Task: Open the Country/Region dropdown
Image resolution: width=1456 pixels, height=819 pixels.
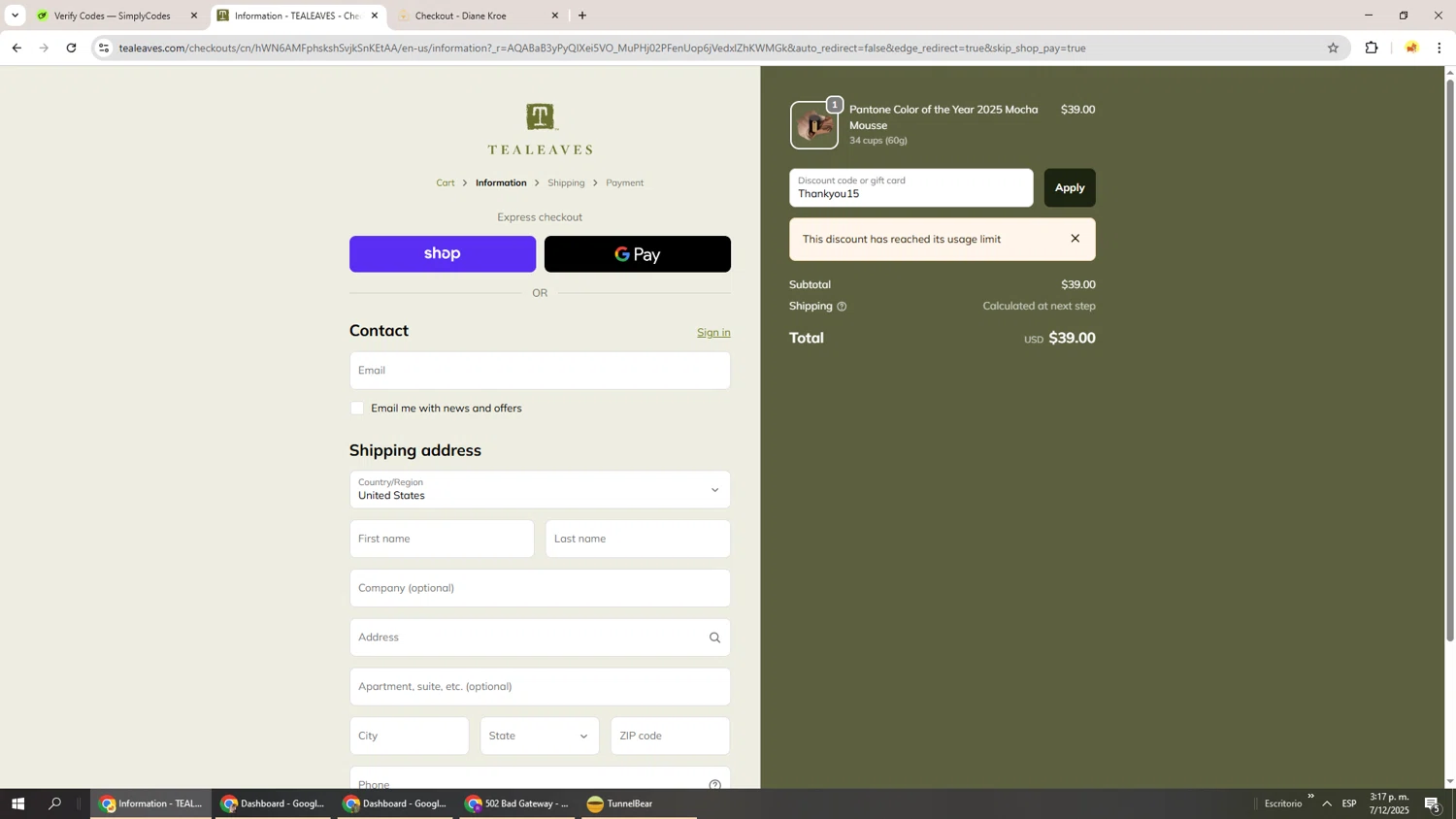Action: [x=540, y=490]
